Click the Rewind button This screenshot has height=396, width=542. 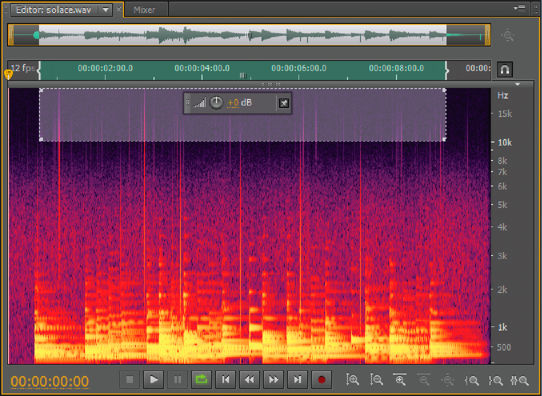tap(249, 380)
